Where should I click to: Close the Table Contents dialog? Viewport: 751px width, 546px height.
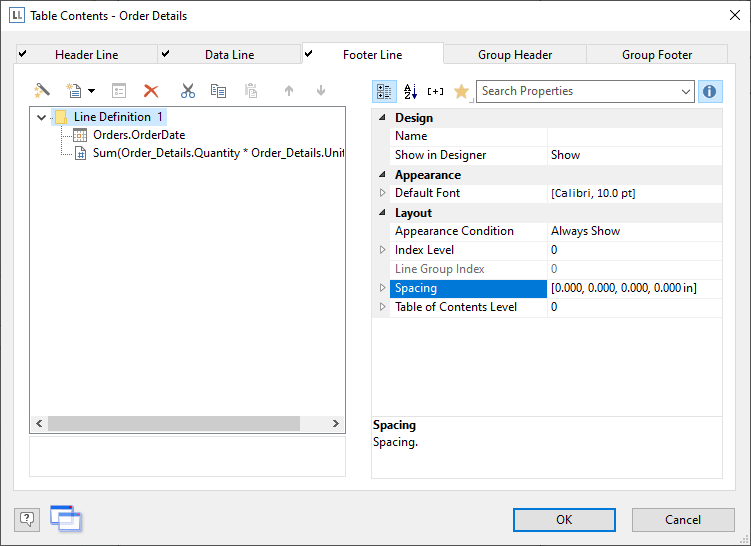tap(735, 15)
